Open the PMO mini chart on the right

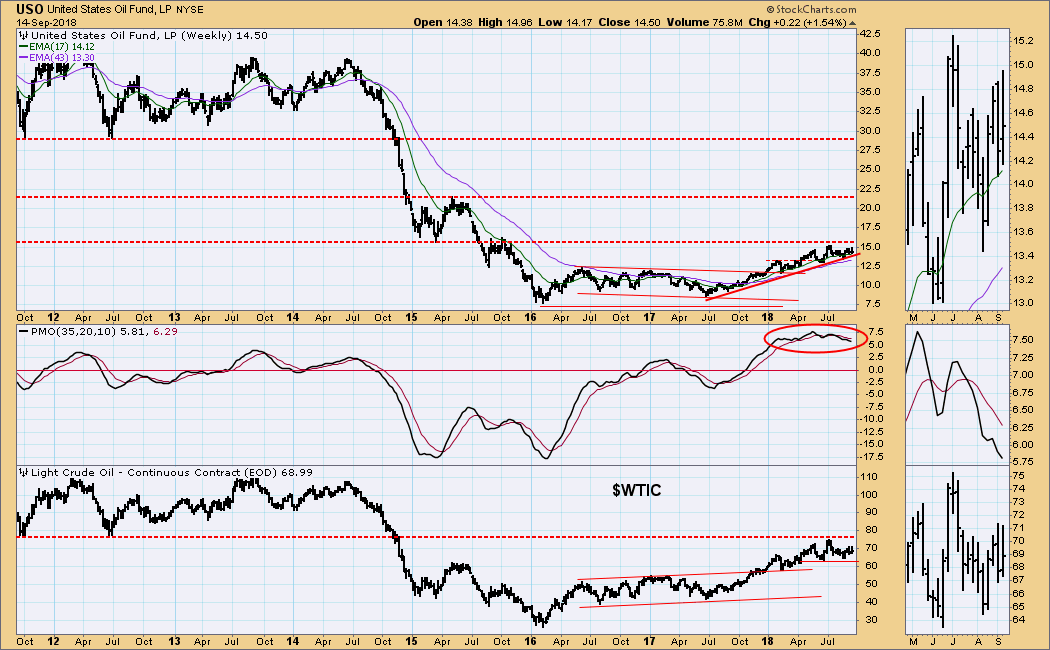click(x=956, y=395)
